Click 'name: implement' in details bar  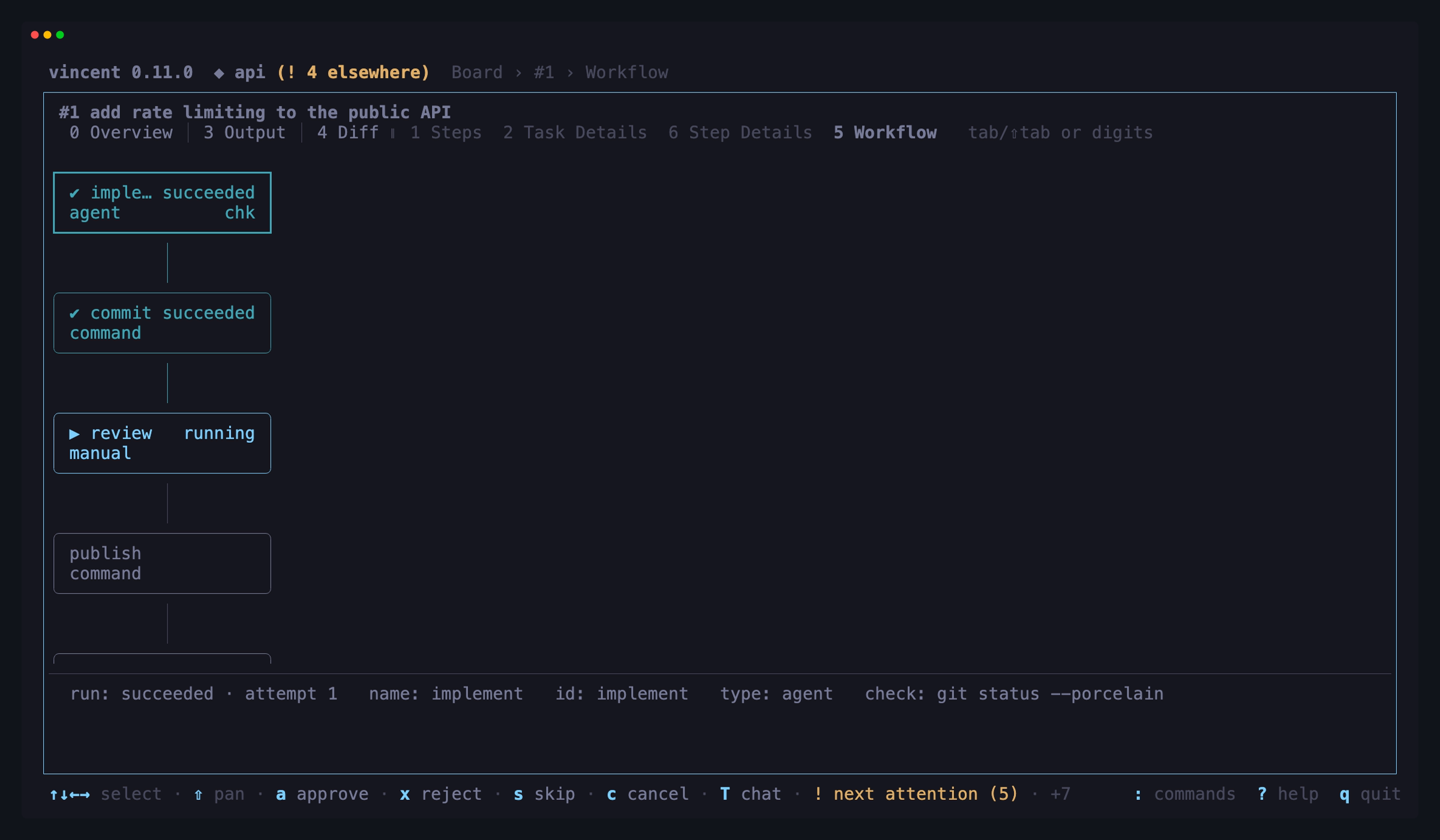pos(446,694)
